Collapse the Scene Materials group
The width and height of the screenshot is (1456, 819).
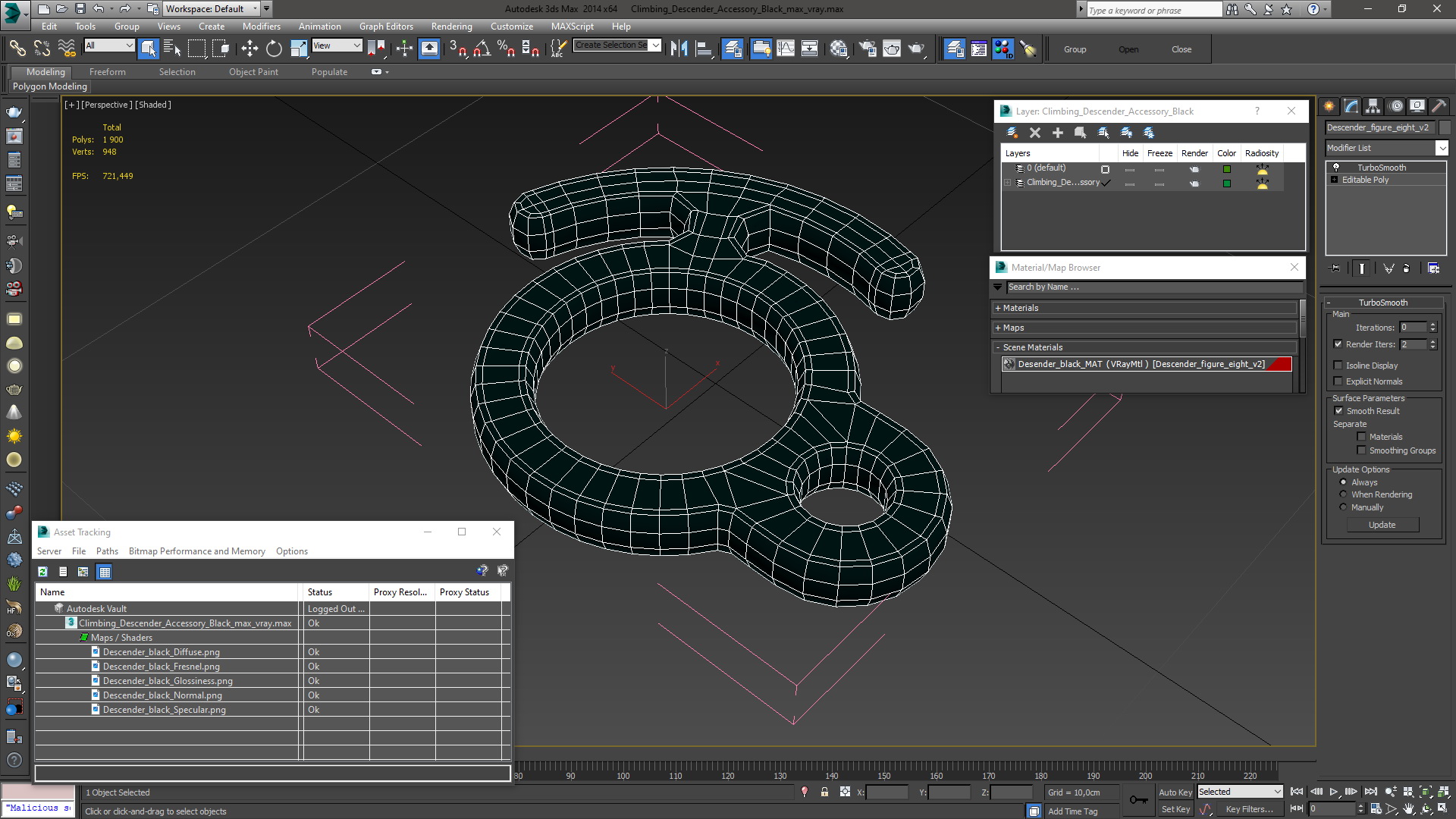click(x=1145, y=347)
